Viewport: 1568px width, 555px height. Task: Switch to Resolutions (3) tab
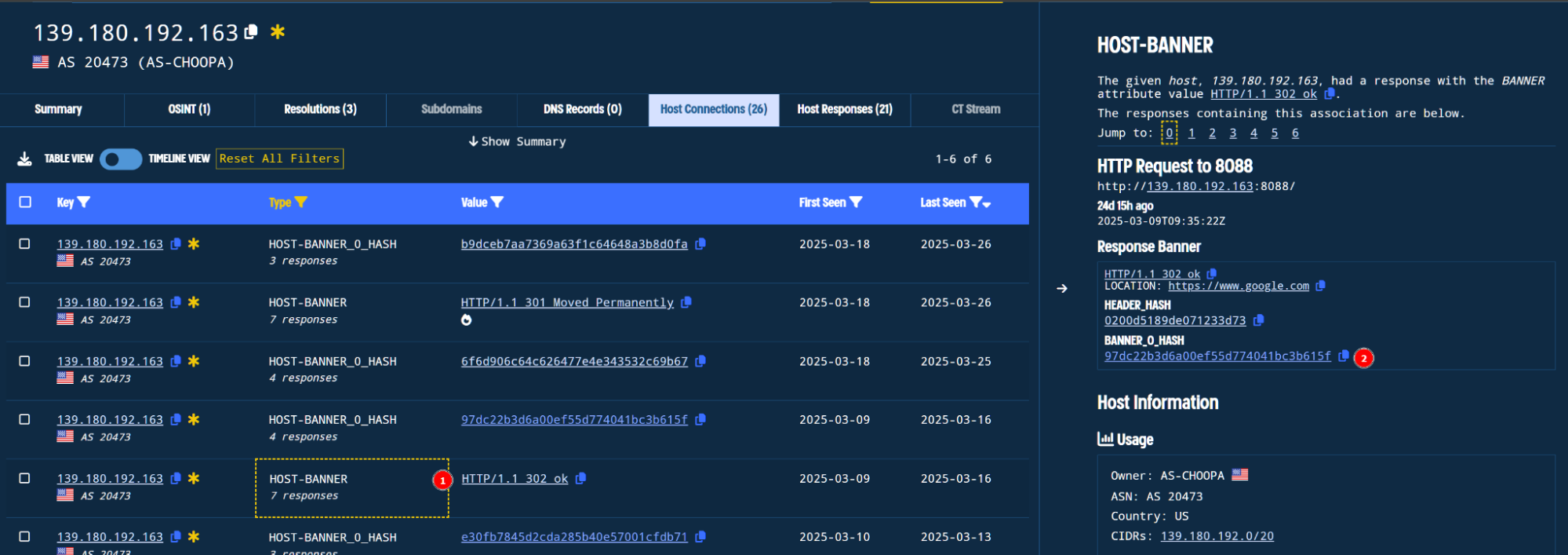(320, 109)
